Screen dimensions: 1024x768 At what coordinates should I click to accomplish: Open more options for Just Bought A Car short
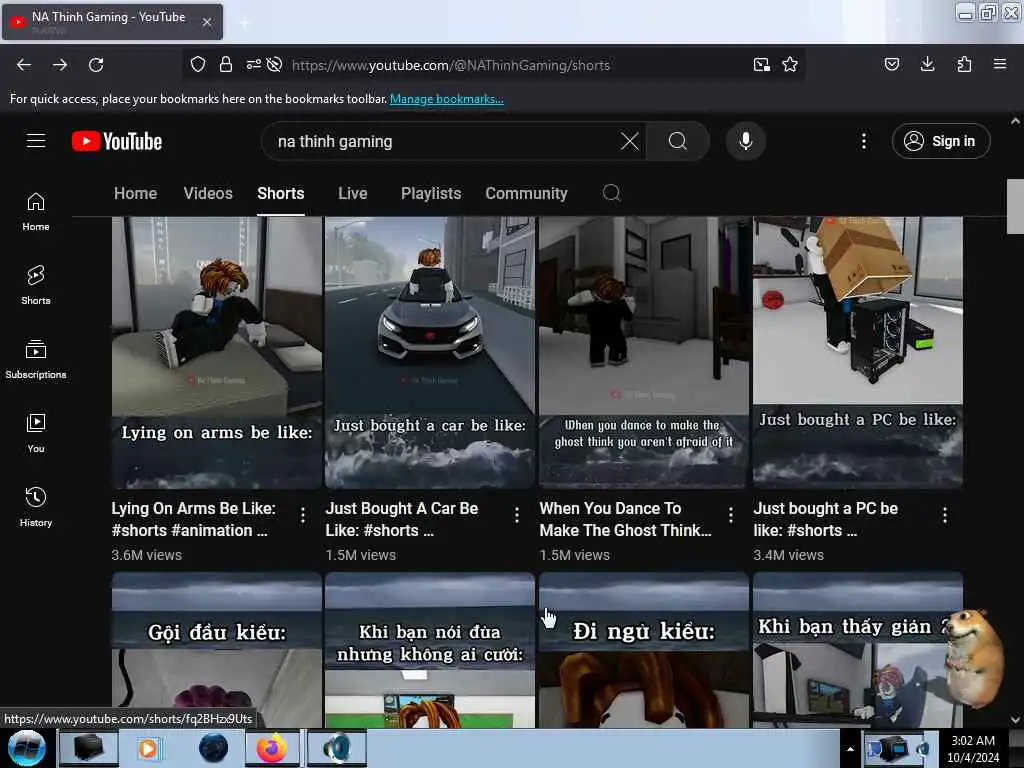(517, 515)
